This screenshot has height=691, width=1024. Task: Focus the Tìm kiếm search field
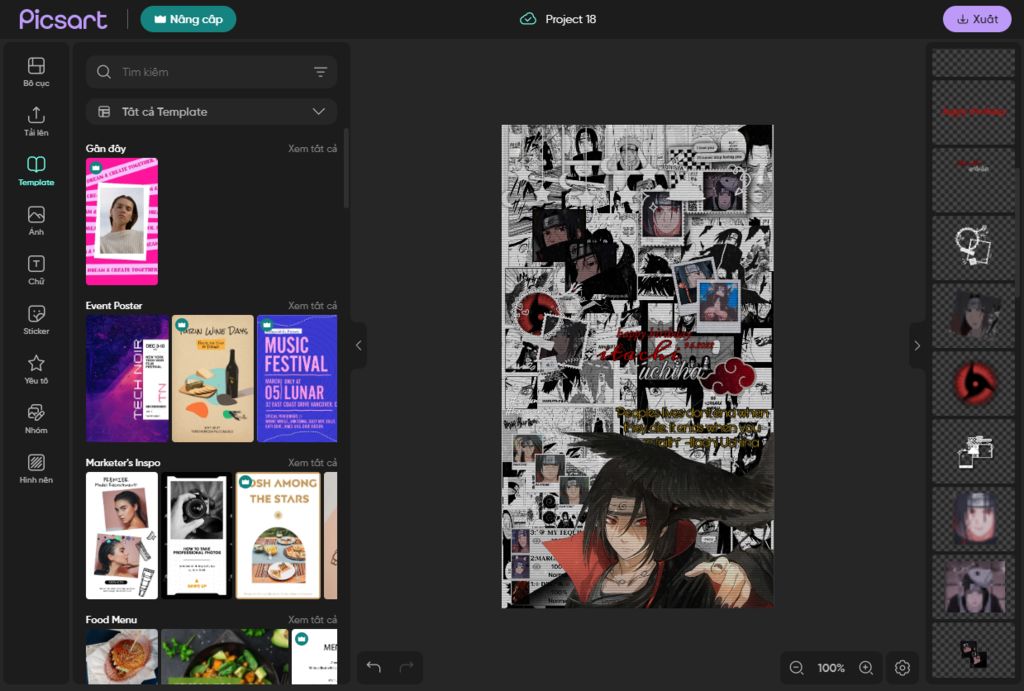pos(212,72)
